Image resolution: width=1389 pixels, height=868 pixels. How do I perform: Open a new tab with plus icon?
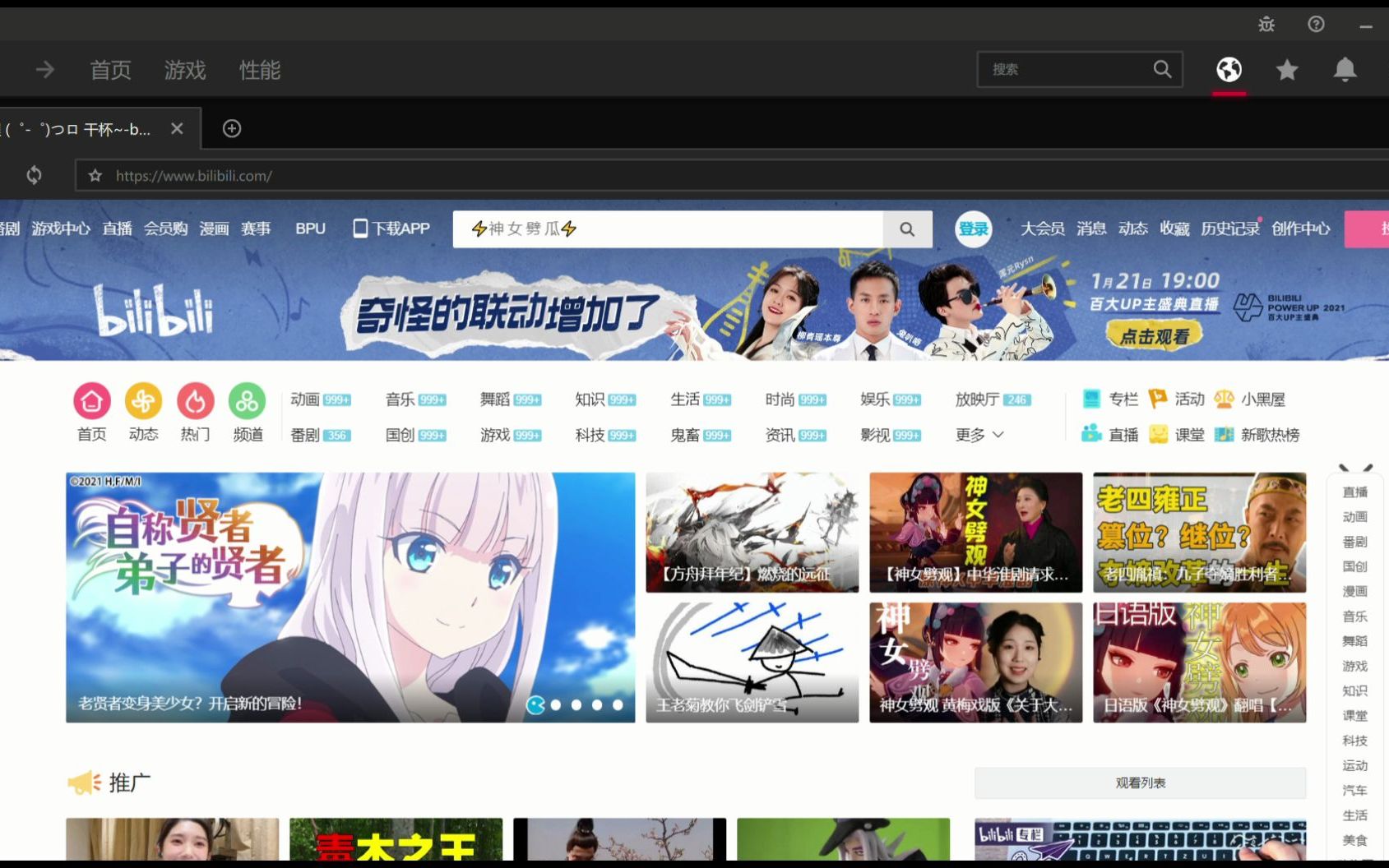tap(232, 129)
